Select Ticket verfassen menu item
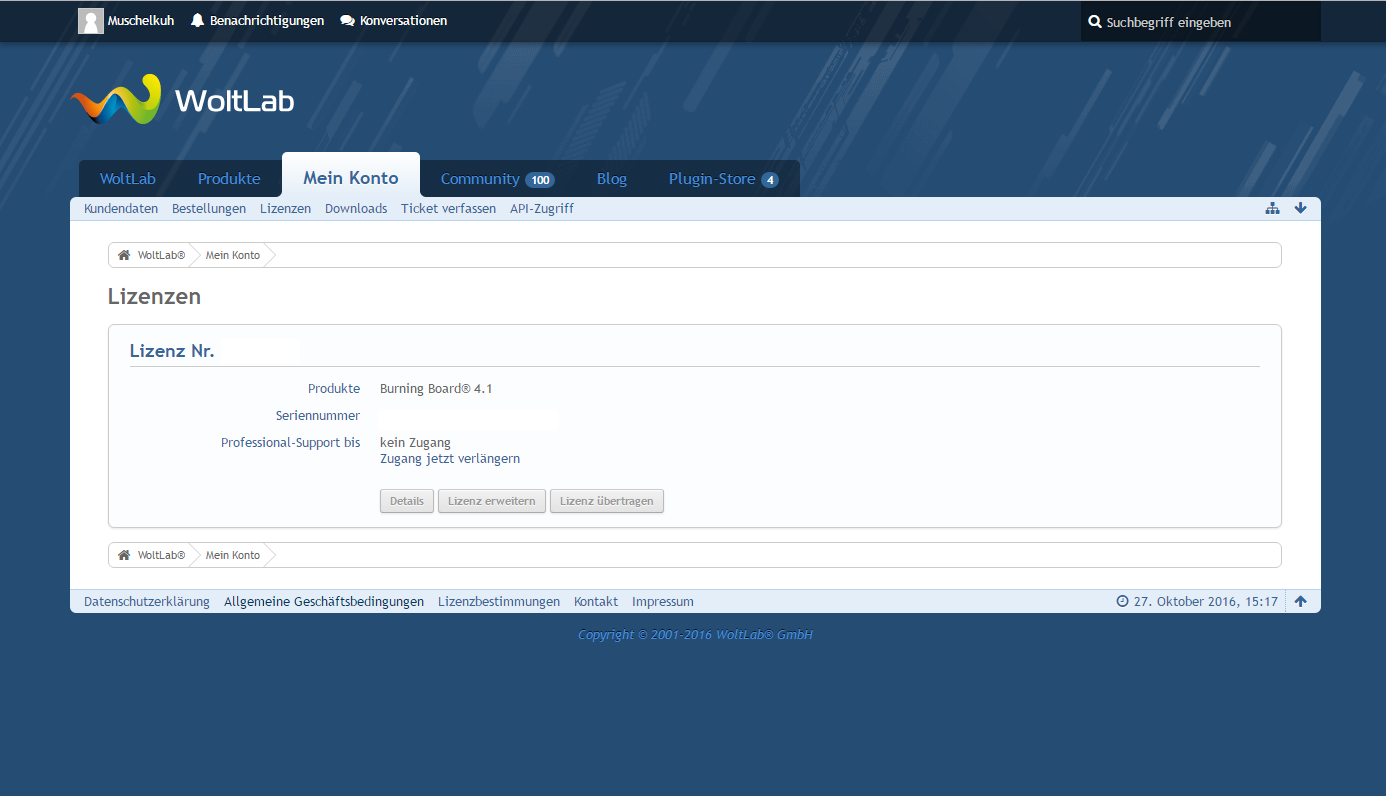The height and width of the screenshot is (796, 1386). [448, 209]
